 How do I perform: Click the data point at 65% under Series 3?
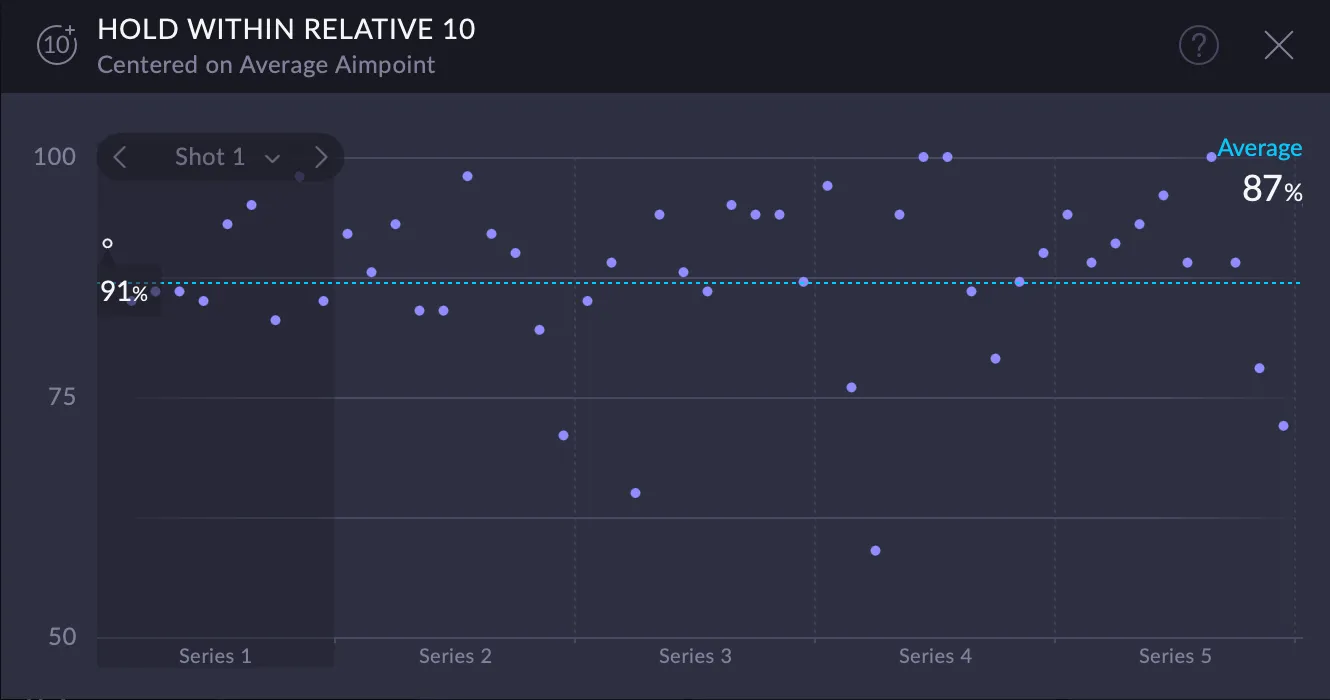[634, 492]
